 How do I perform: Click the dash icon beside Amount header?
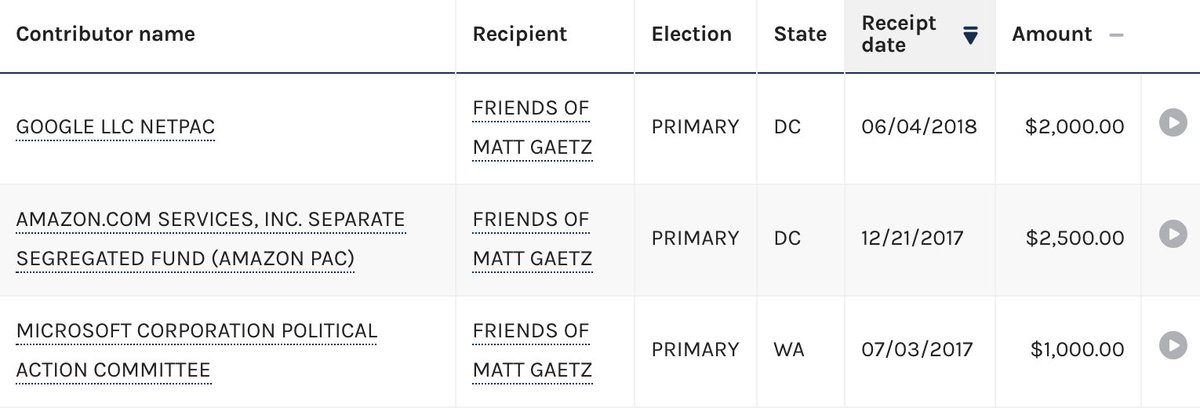coord(1116,35)
